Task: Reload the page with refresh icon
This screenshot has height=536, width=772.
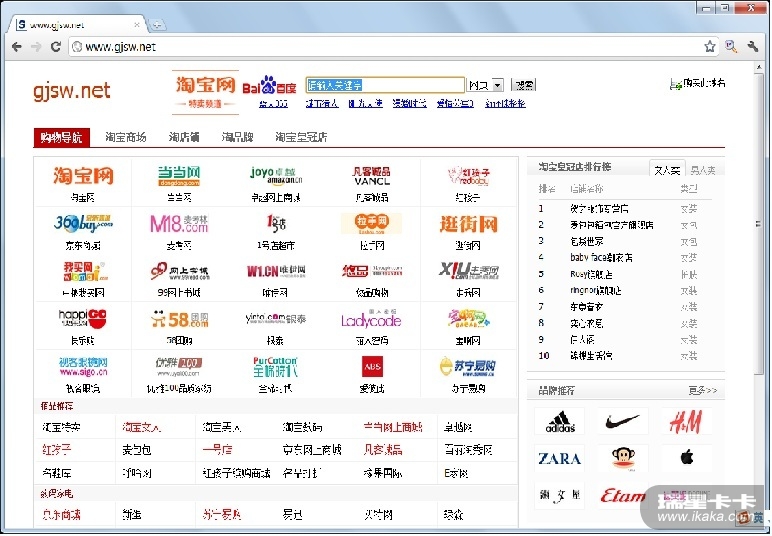Action: point(56,46)
